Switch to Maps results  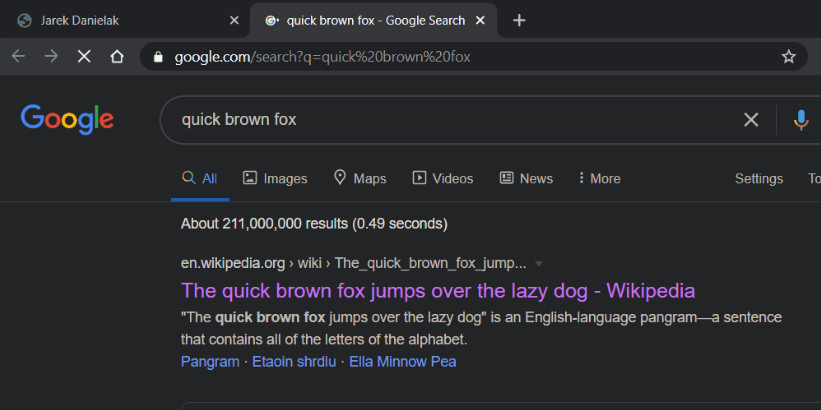[360, 179]
